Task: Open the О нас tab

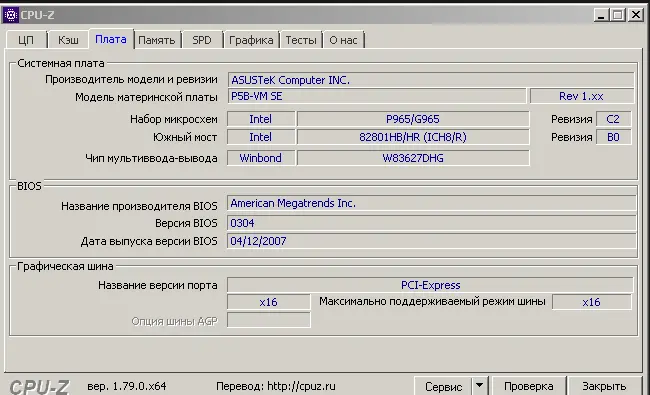Action: pyautogui.click(x=343, y=40)
